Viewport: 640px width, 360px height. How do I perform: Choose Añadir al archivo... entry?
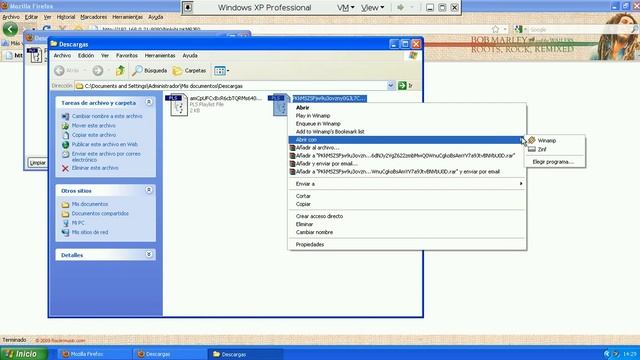click(318, 148)
